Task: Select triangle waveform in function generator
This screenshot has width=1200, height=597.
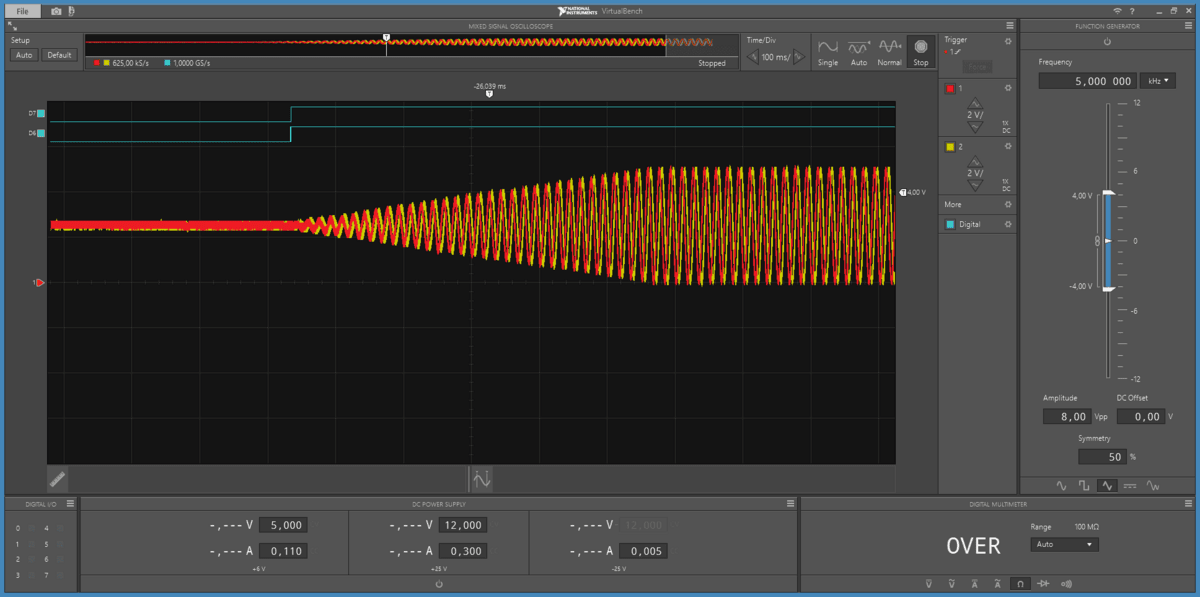Action: [x=1107, y=485]
